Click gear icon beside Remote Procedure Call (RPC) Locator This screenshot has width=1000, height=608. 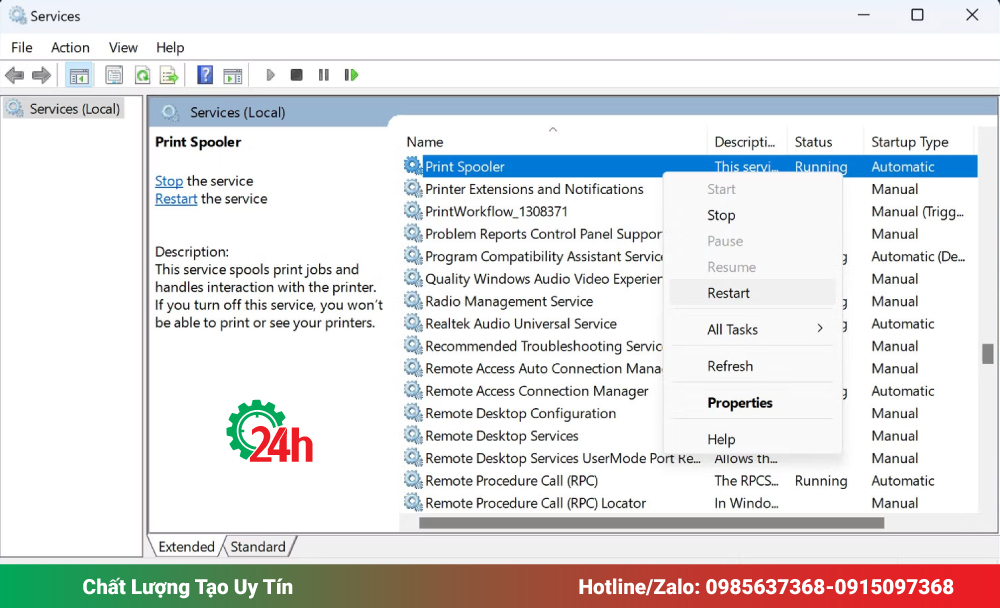[413, 502]
